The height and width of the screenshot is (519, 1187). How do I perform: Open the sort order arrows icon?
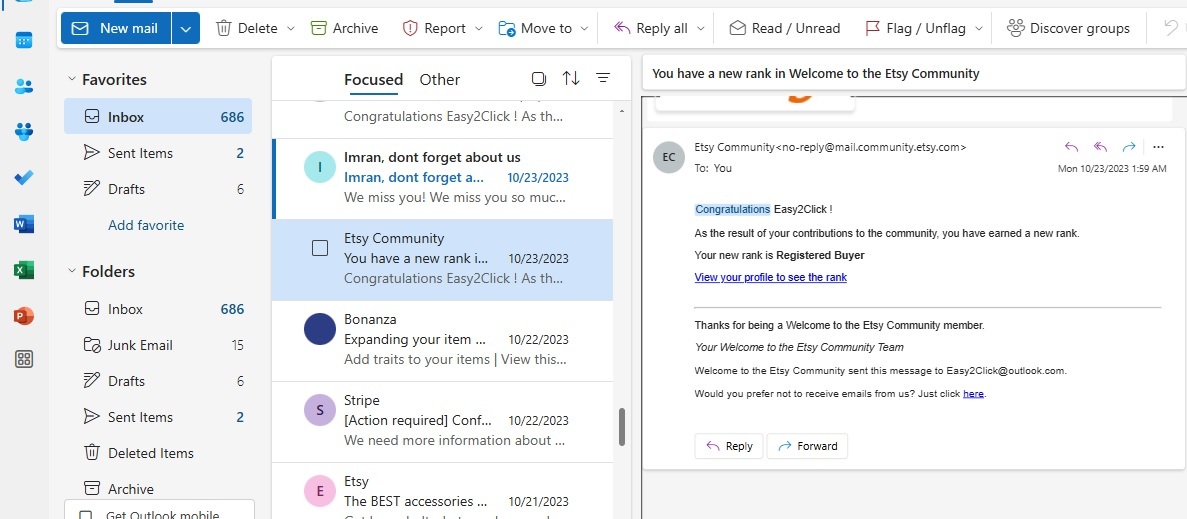point(571,79)
